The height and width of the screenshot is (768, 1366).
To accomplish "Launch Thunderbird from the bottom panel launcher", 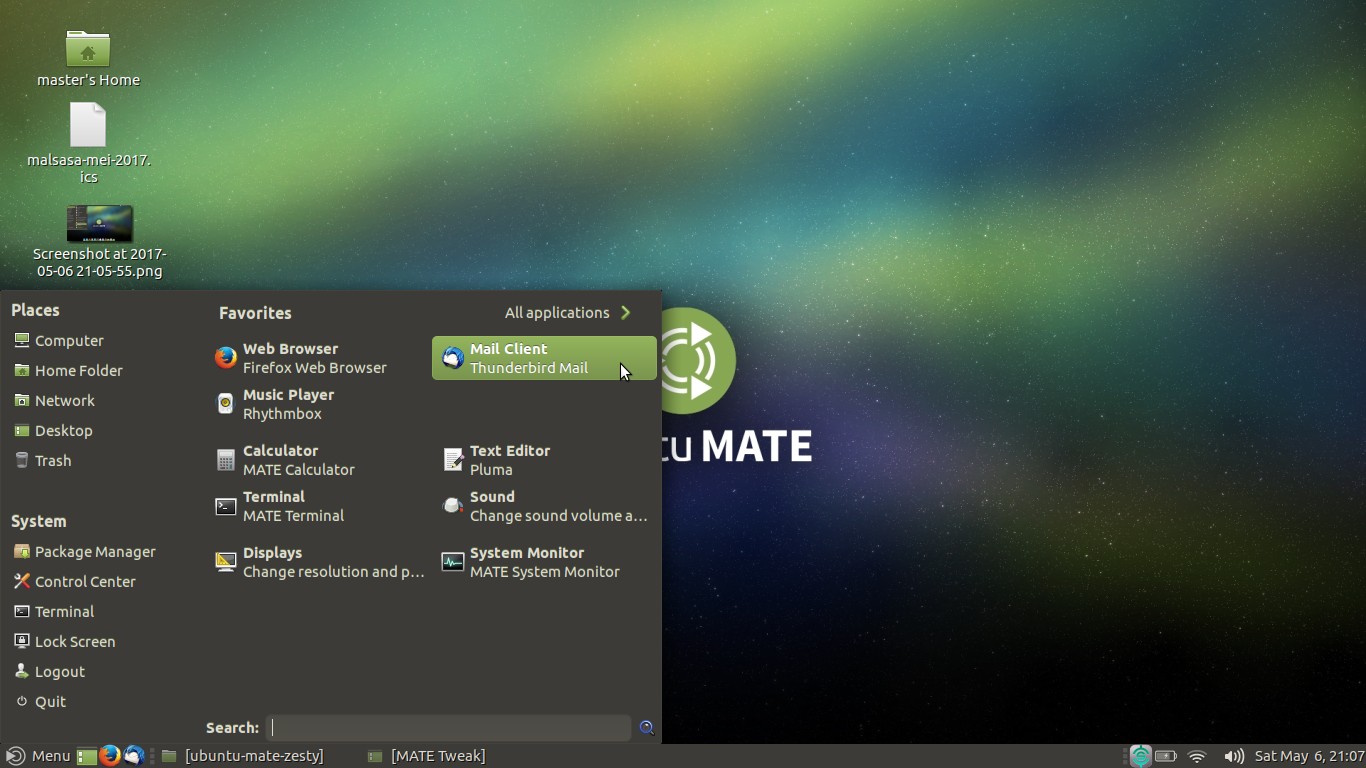I will (x=134, y=756).
